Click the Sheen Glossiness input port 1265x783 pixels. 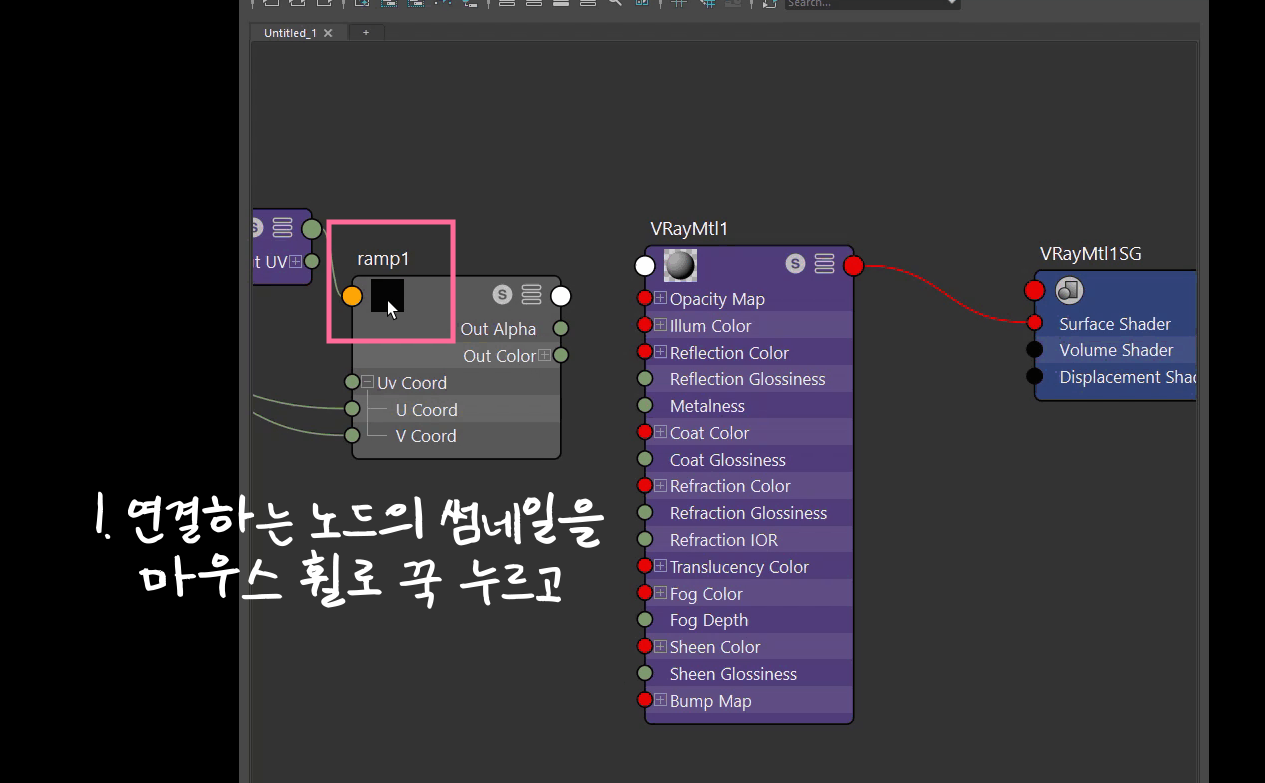pyautogui.click(x=645, y=673)
